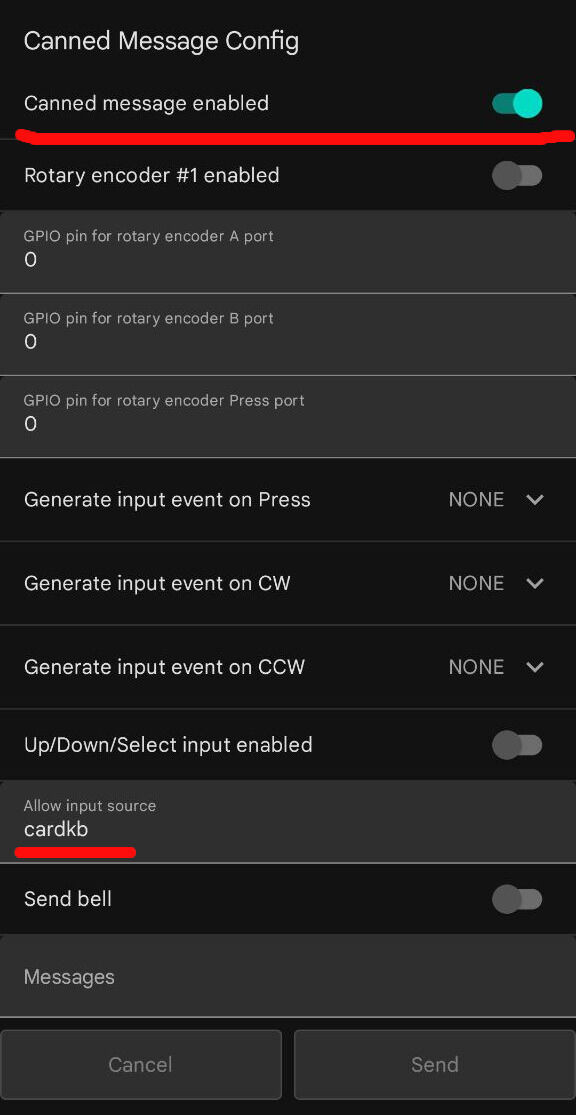Tap the Messages text field
This screenshot has width=576, height=1115.
(x=288, y=976)
